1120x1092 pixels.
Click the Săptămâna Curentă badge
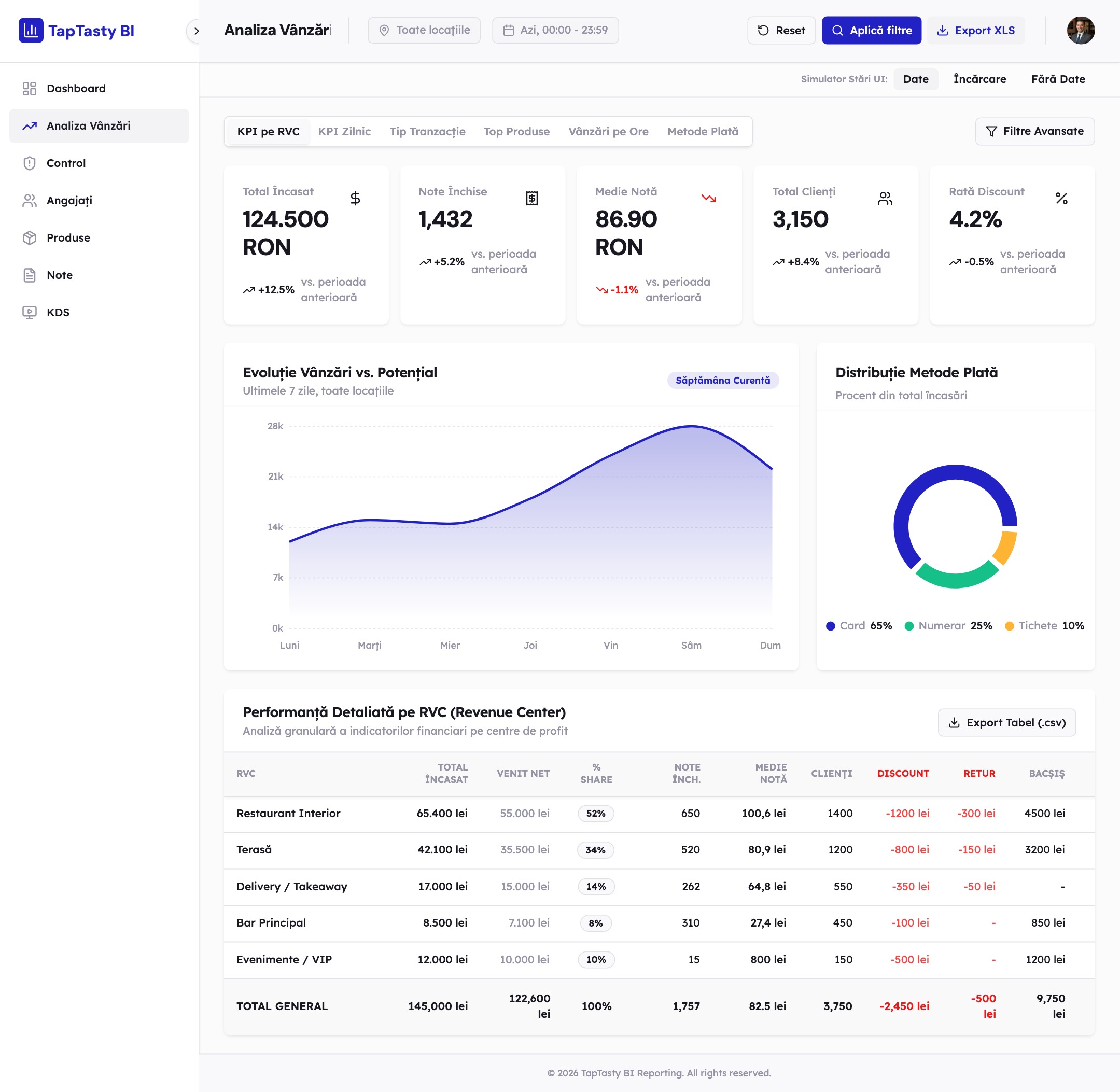[x=723, y=380]
